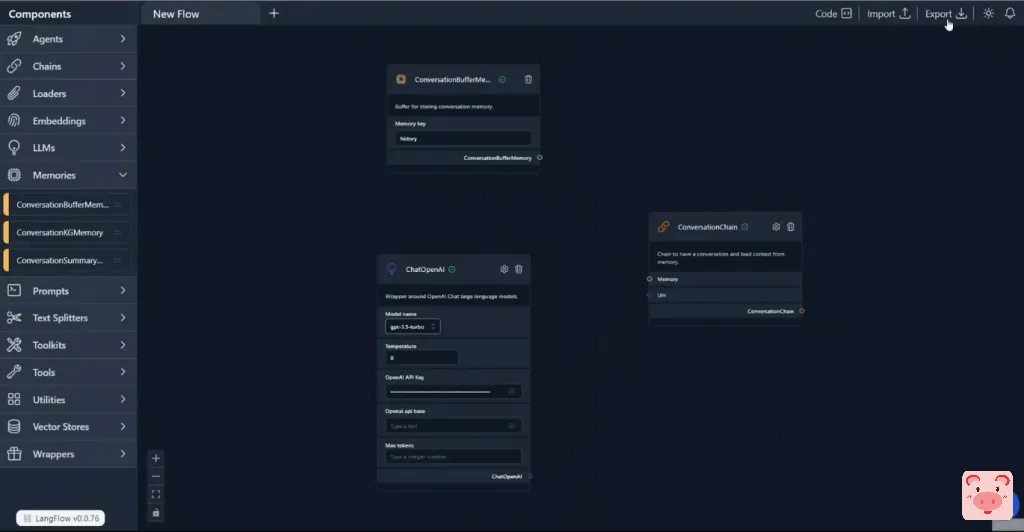The width and height of the screenshot is (1024, 532).
Task: Expand the Loaders component category
Action: pos(68,93)
